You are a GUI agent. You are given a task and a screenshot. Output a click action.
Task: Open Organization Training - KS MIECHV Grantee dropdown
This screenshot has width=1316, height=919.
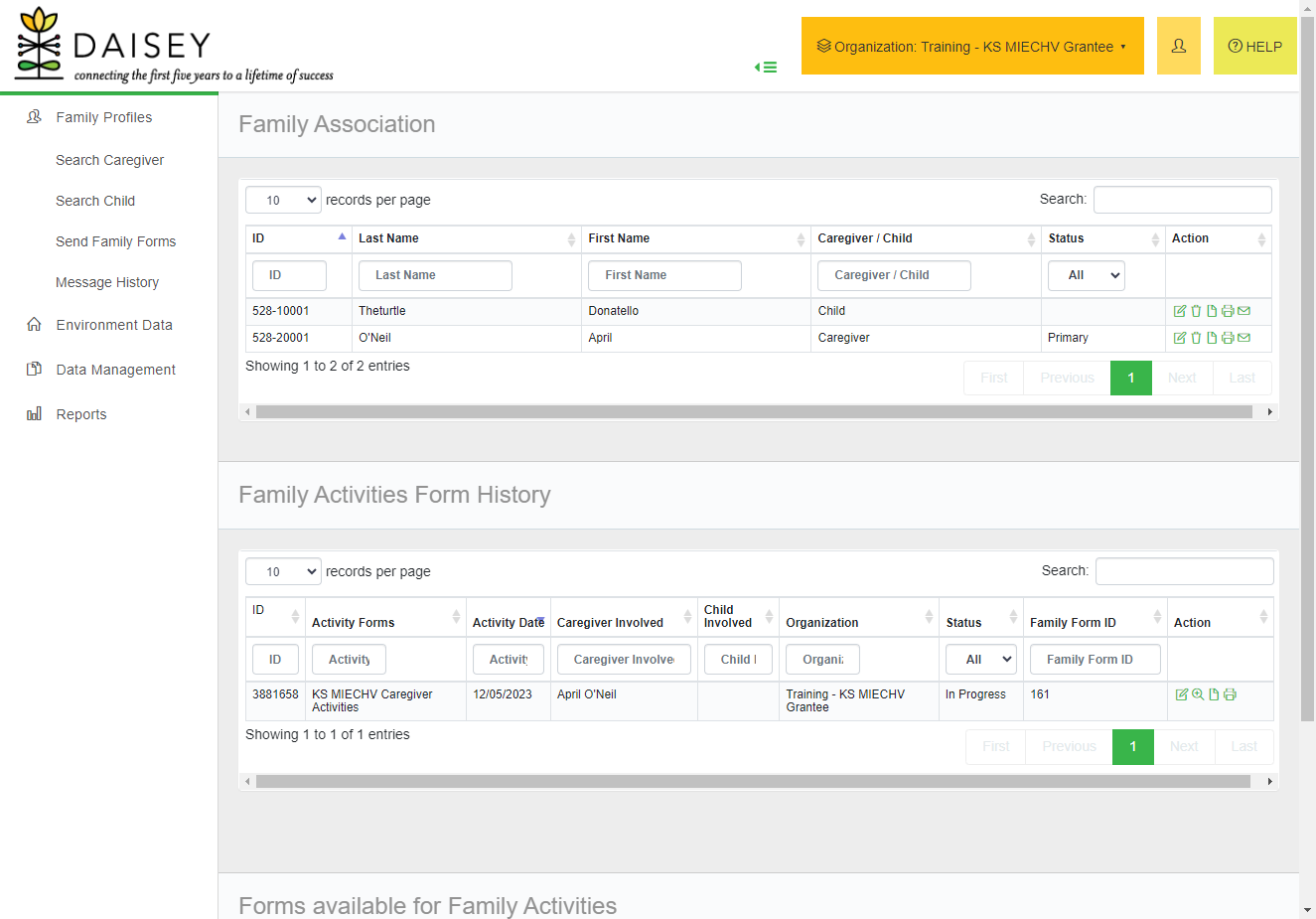(x=972, y=46)
